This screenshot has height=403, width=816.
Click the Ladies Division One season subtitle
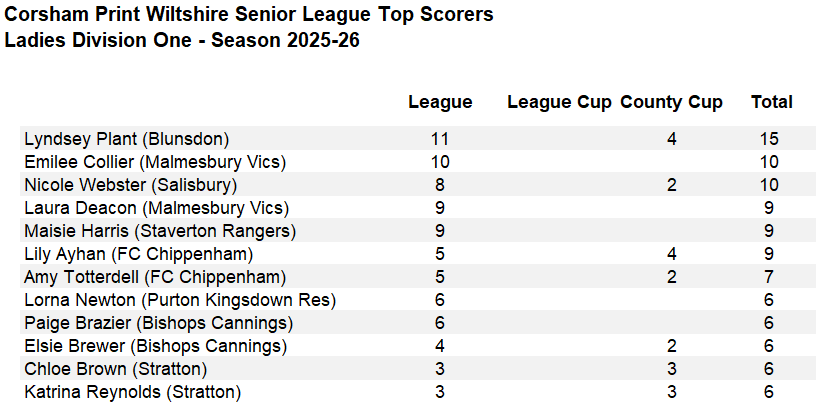point(182,41)
